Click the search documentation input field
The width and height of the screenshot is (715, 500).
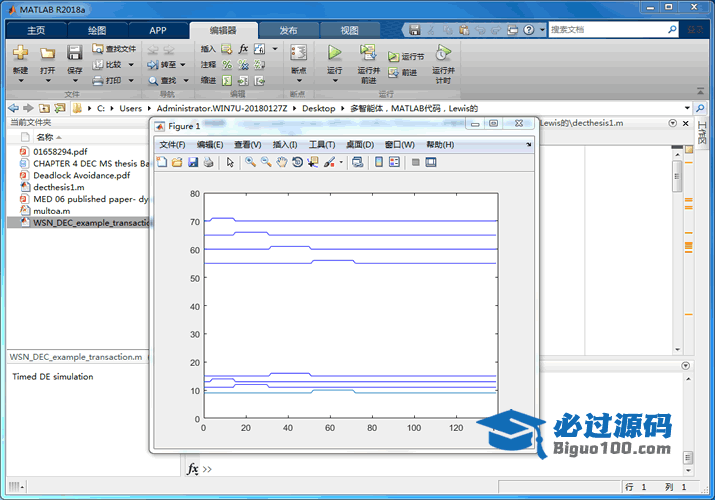point(607,30)
